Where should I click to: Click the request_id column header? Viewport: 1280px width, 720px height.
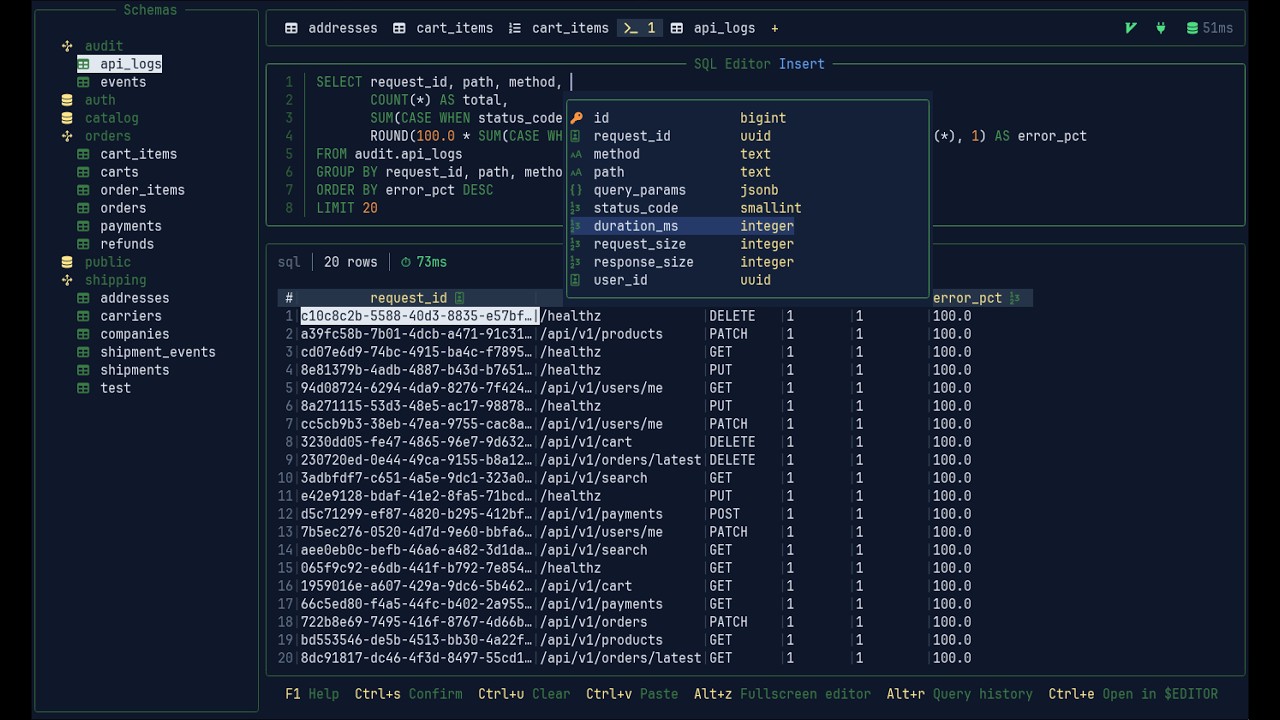coord(409,298)
